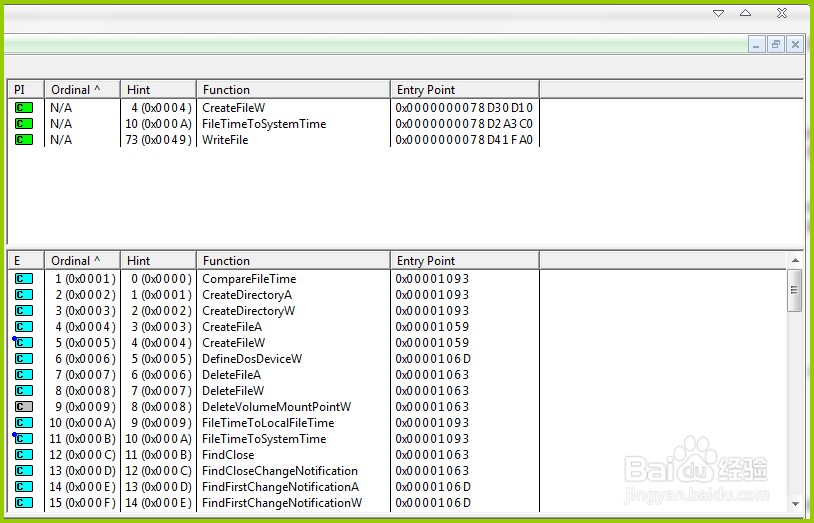Sort imports by Ordinal column header
This screenshot has height=523, width=814.
tap(83, 89)
